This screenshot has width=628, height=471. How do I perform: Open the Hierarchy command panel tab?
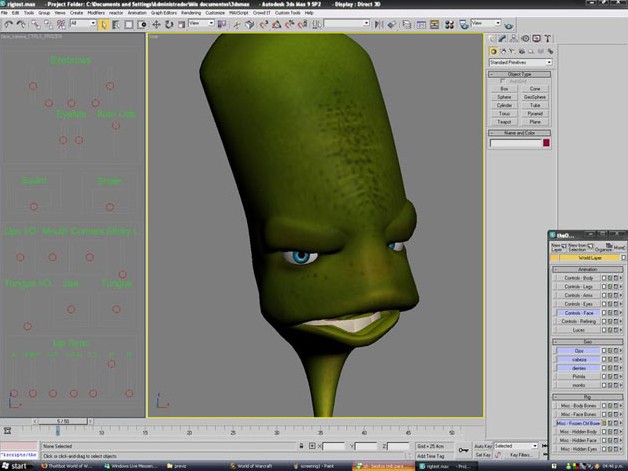tap(514, 37)
